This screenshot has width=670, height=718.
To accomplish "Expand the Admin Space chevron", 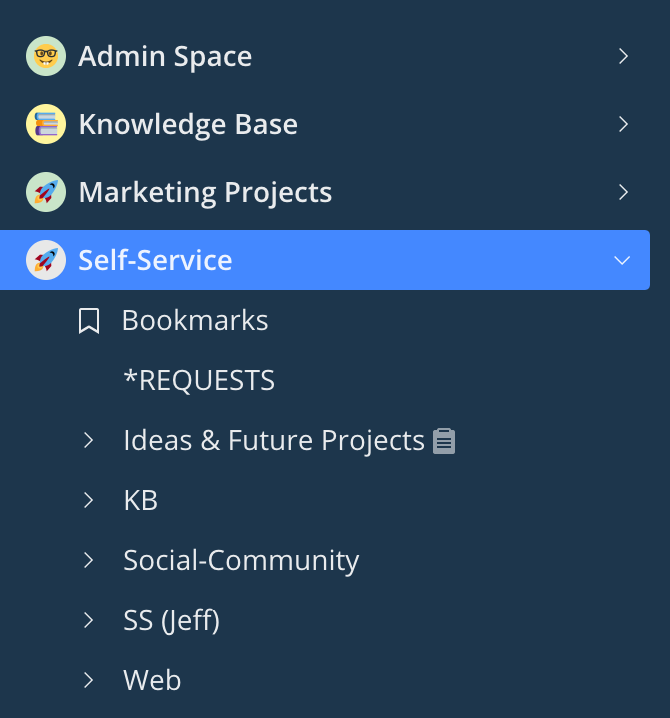I will pos(623,56).
